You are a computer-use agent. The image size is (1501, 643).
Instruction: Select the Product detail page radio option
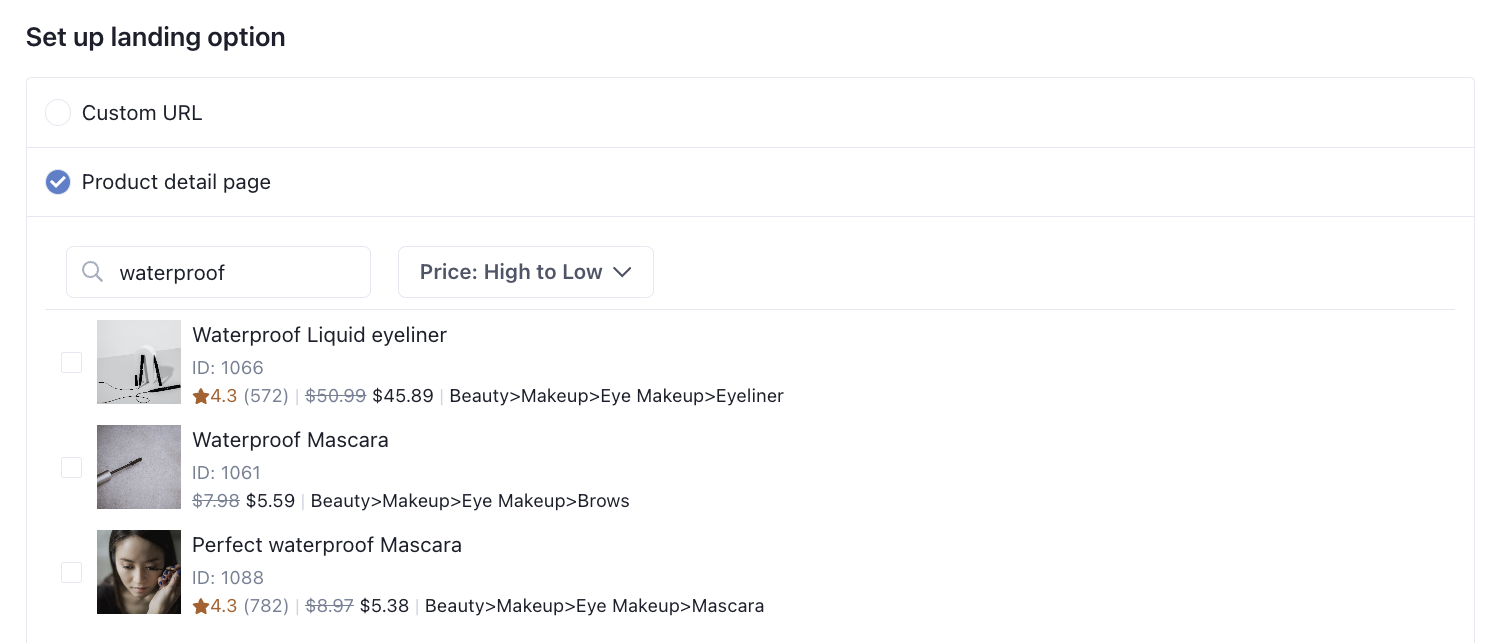58,182
